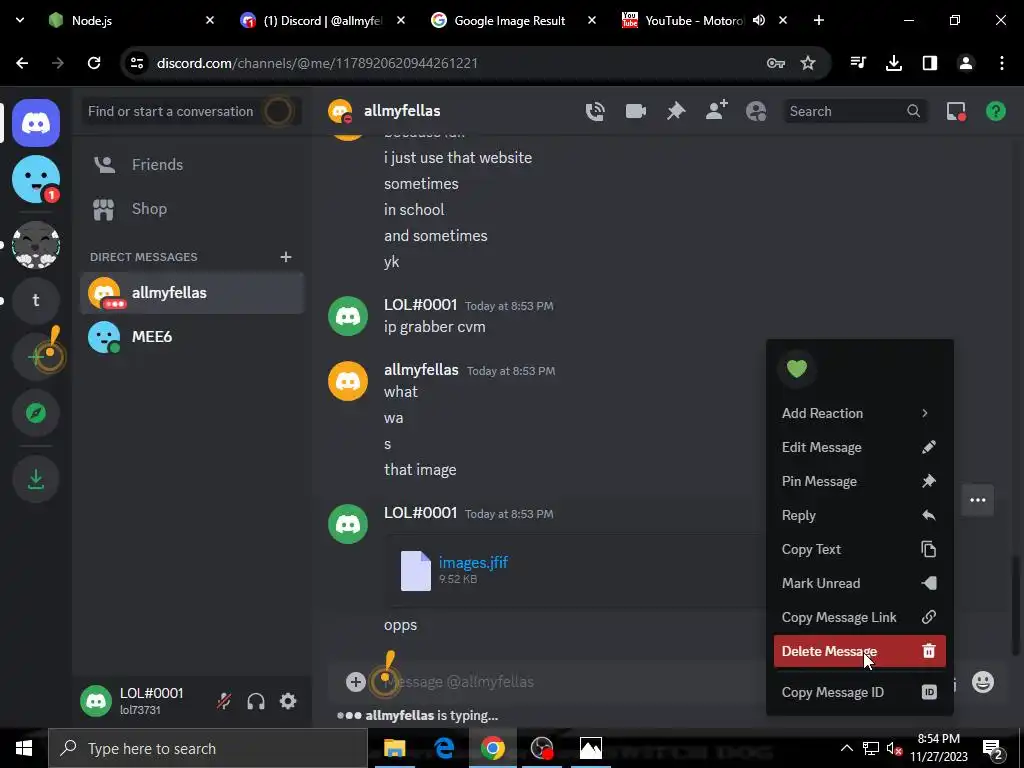The width and height of the screenshot is (1024, 768).
Task: Open Chrome downloads icon
Action: pos(894,63)
